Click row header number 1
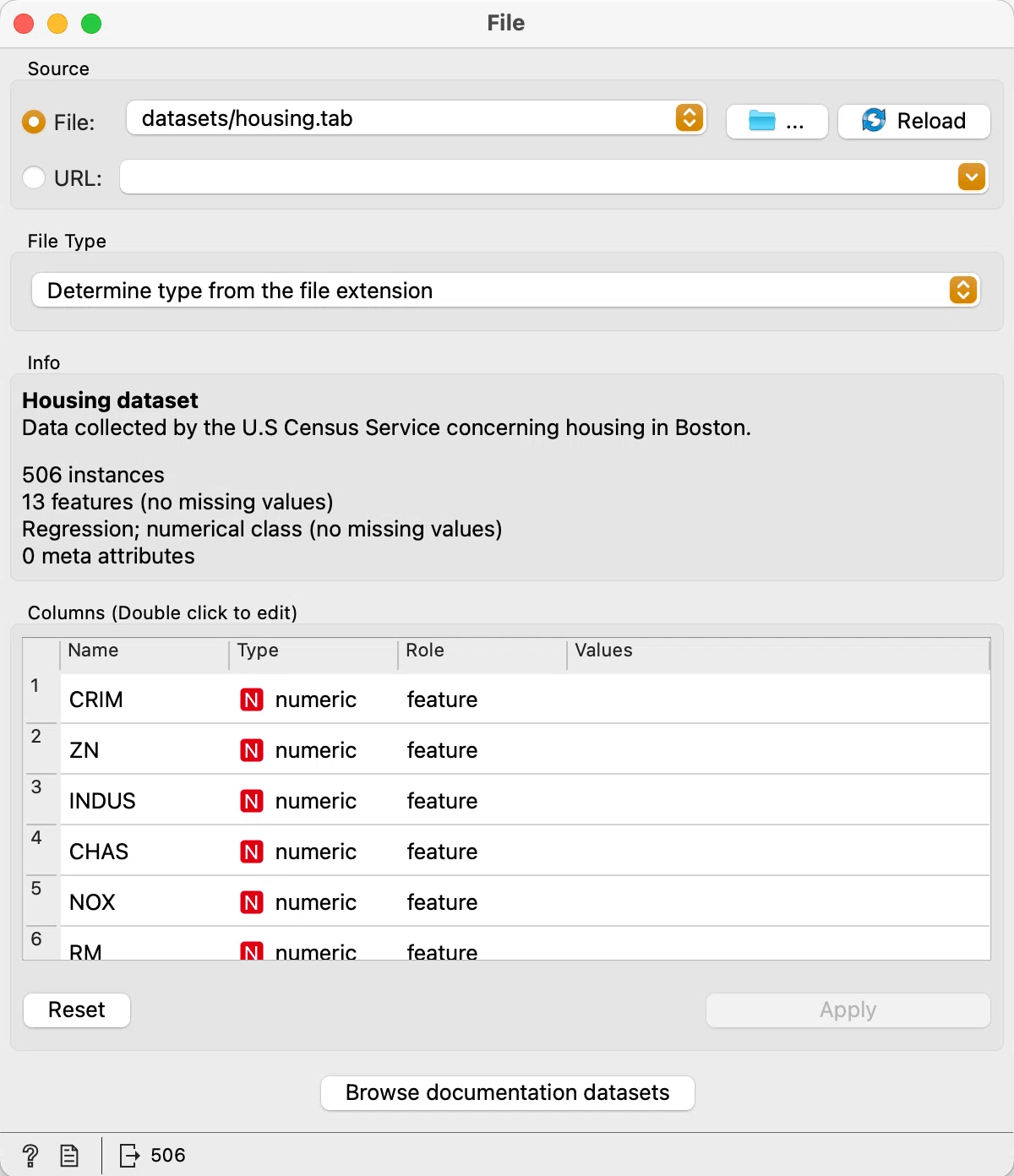 tap(35, 685)
